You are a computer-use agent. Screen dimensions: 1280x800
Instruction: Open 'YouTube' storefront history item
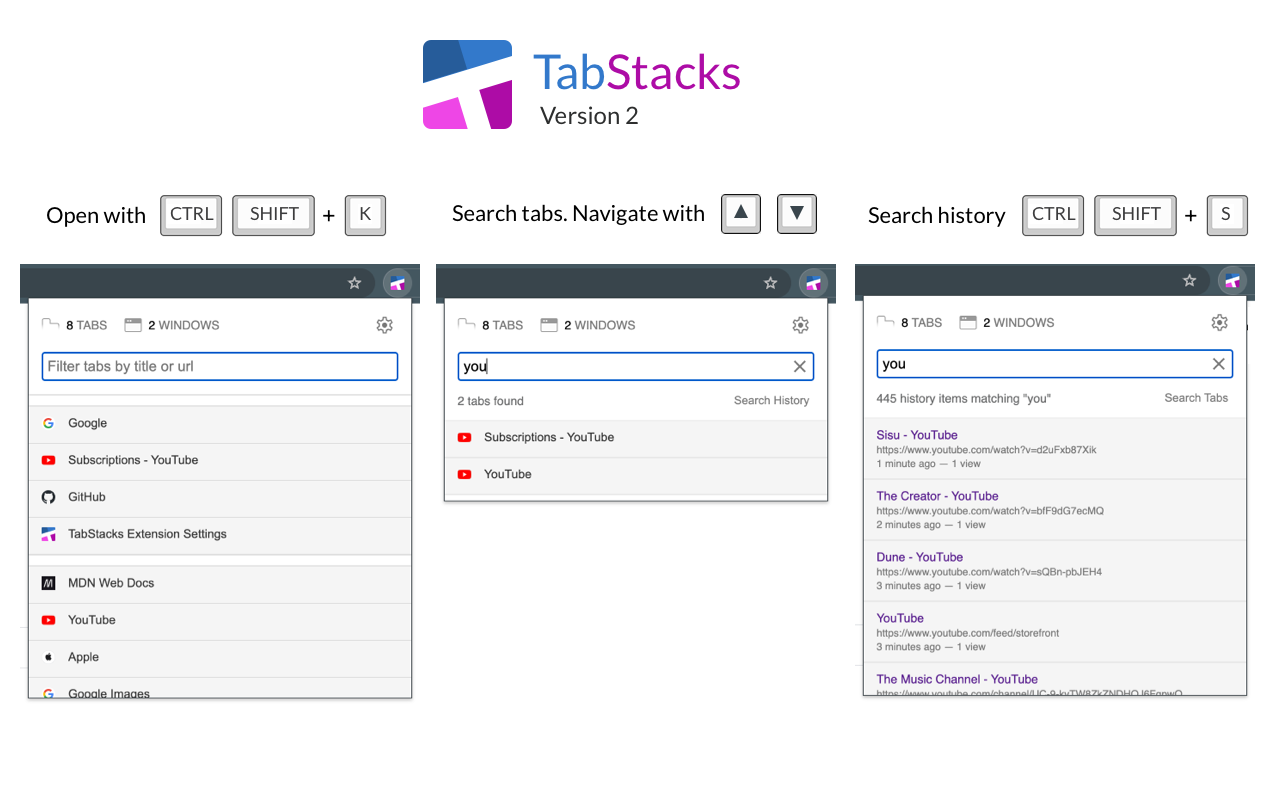pos(1055,632)
